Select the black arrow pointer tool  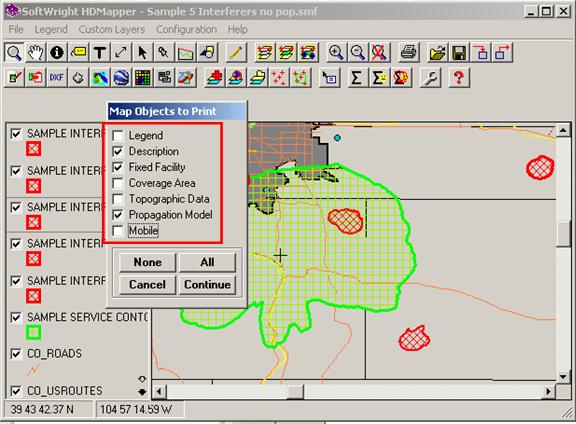click(x=142, y=53)
